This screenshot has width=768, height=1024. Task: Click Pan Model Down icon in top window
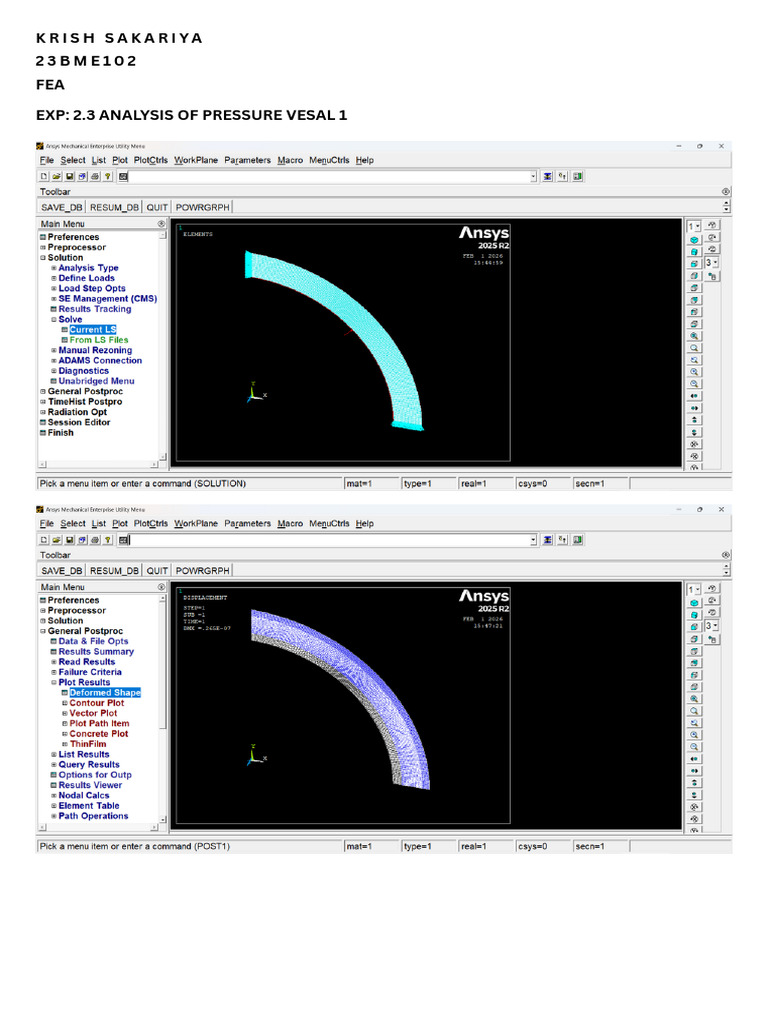(x=694, y=432)
